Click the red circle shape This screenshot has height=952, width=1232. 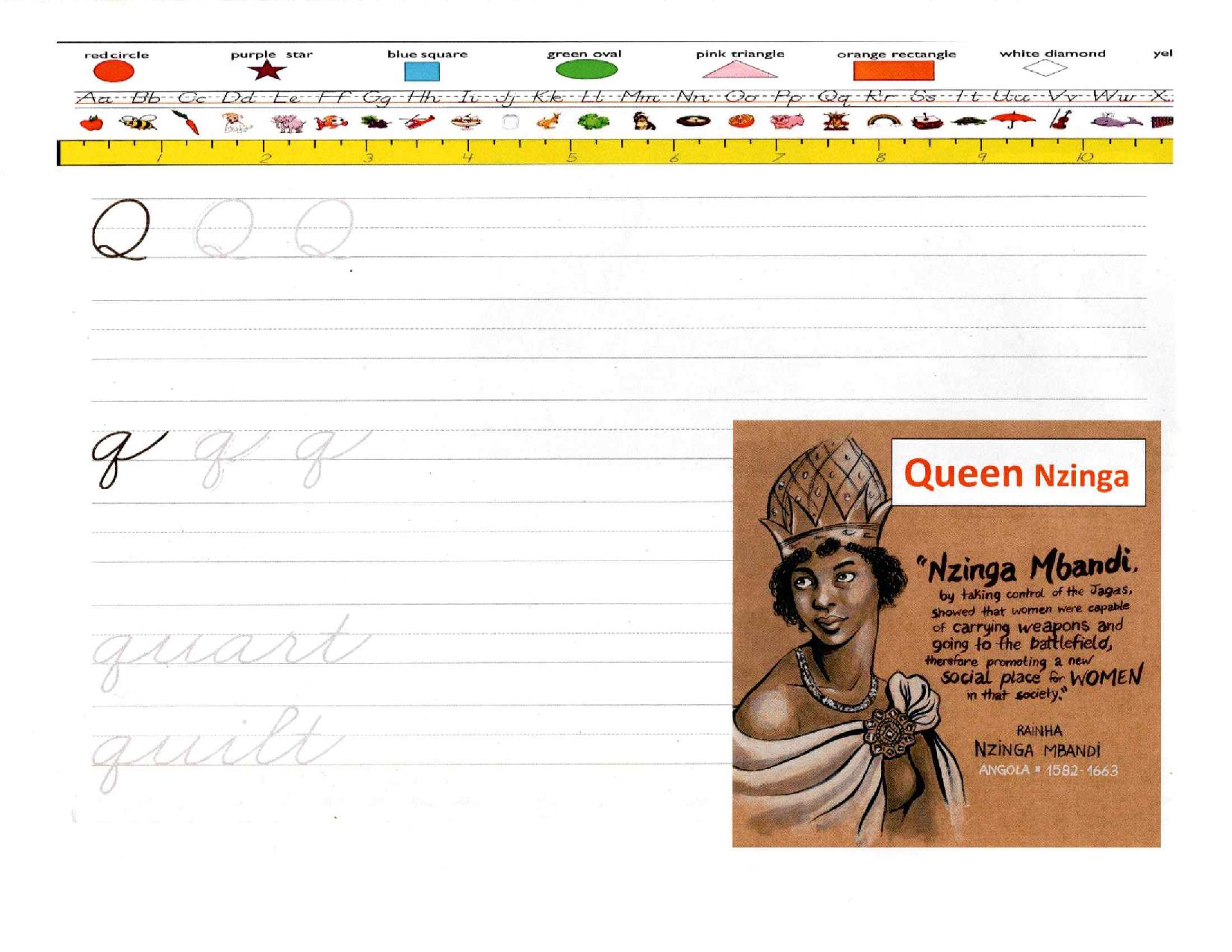pyautogui.click(x=114, y=72)
